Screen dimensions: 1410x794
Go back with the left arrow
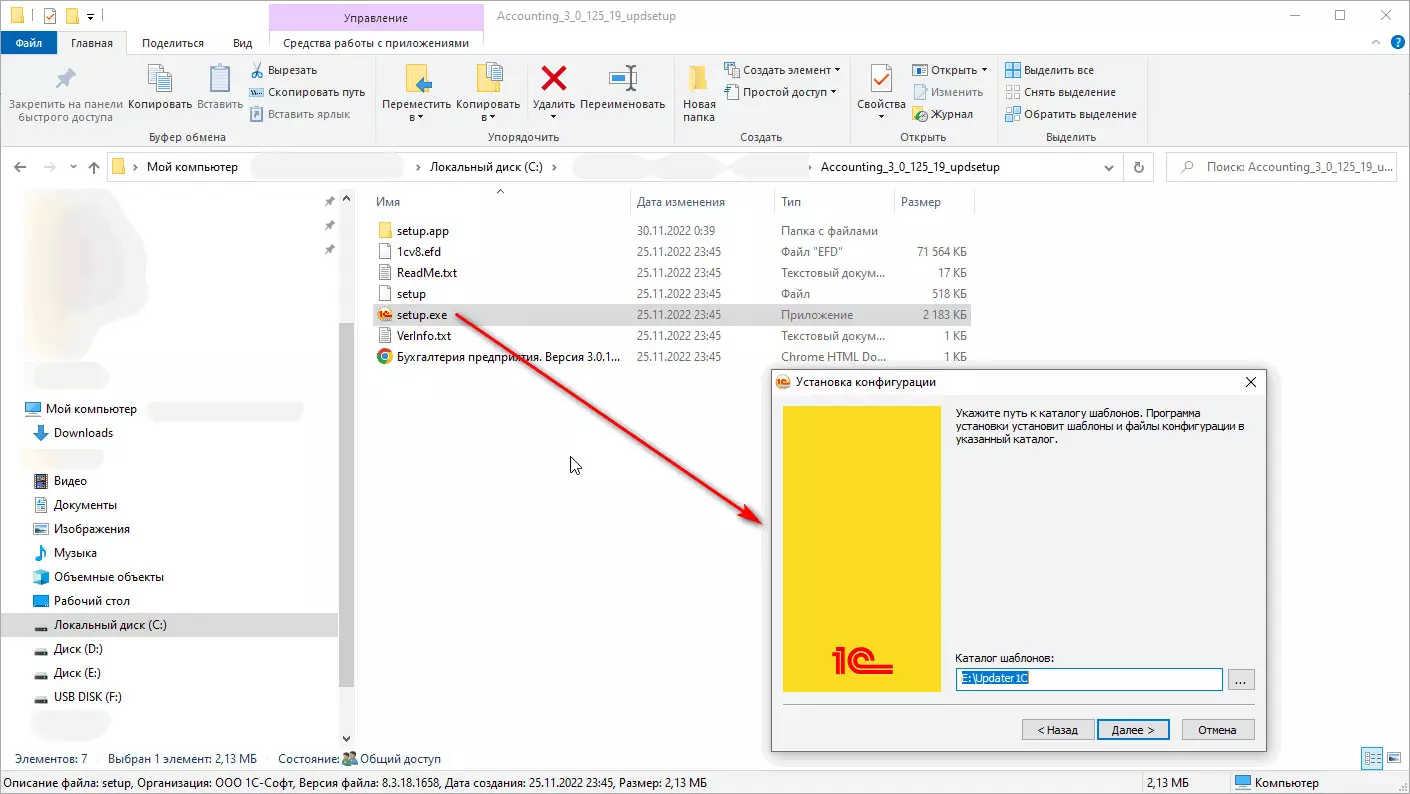pos(20,167)
